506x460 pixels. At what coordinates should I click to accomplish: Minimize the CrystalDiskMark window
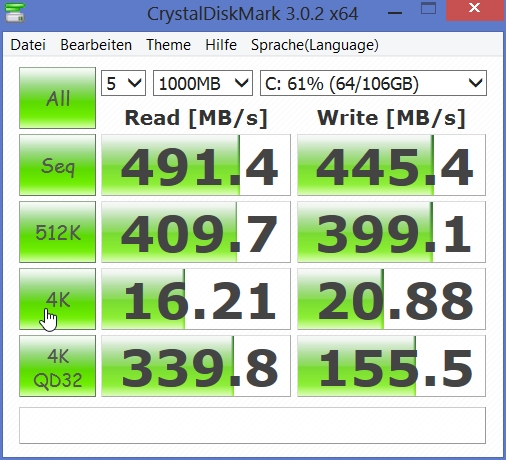[x=395, y=13]
